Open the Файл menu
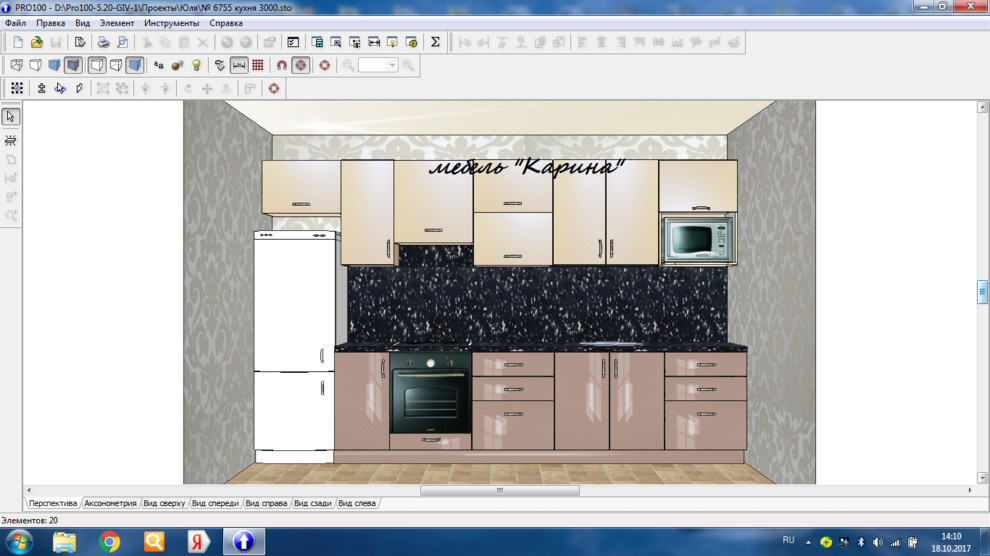Screen dimensions: 990x556 (16, 22)
